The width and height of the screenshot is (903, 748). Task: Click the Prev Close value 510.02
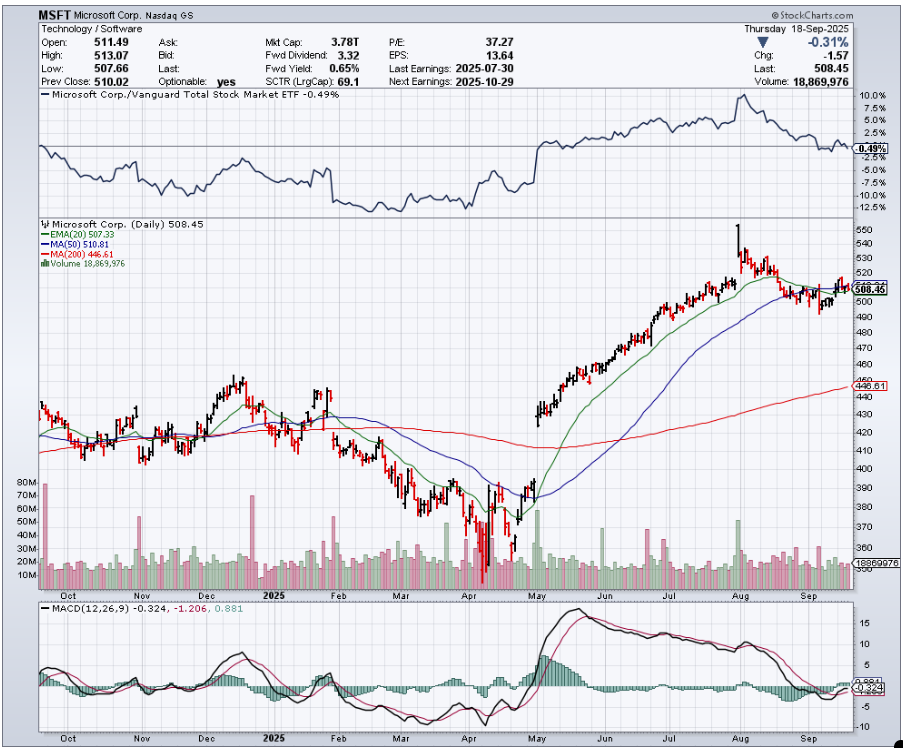click(111, 82)
